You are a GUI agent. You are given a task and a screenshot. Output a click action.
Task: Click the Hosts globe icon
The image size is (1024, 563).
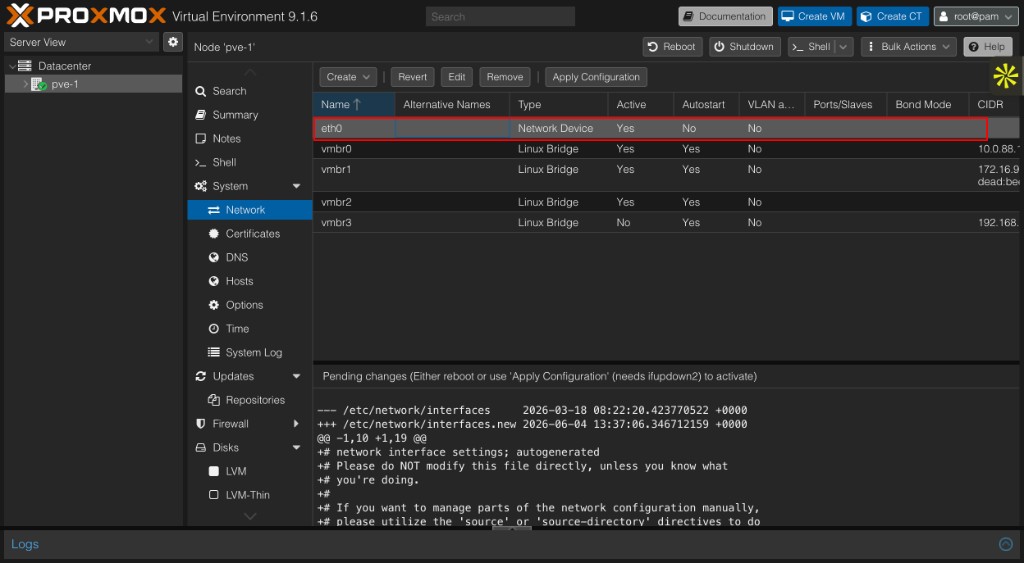tap(214, 281)
